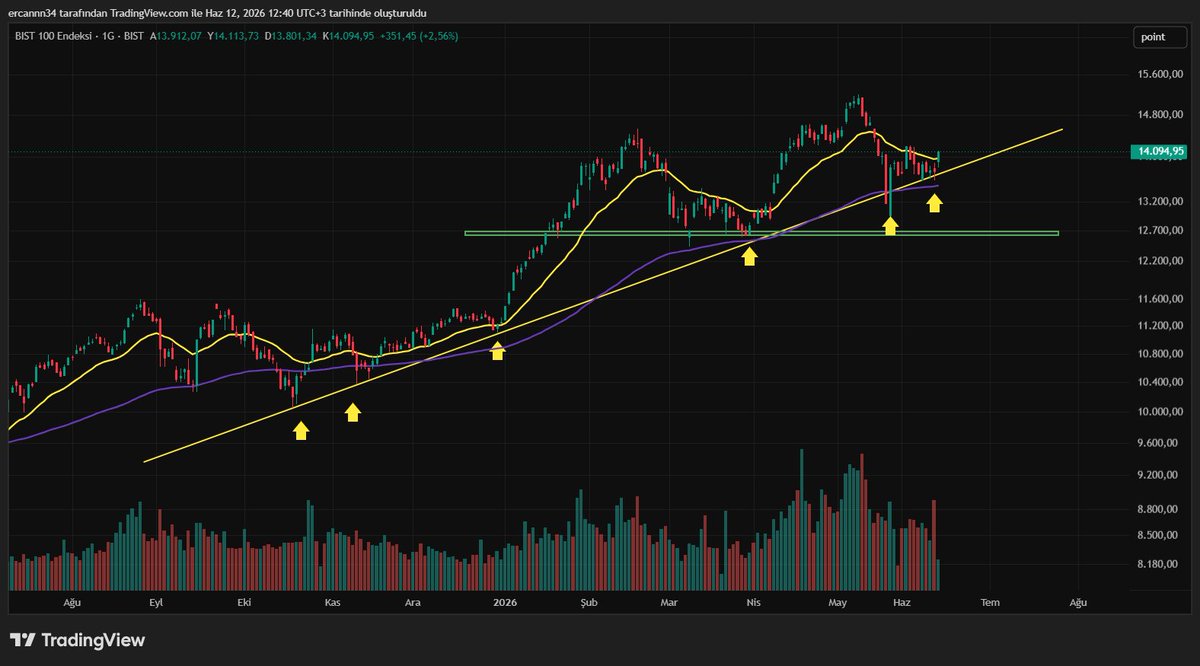Click the low value D13.801,34
This screenshot has width=1200, height=666.
click(x=293, y=37)
